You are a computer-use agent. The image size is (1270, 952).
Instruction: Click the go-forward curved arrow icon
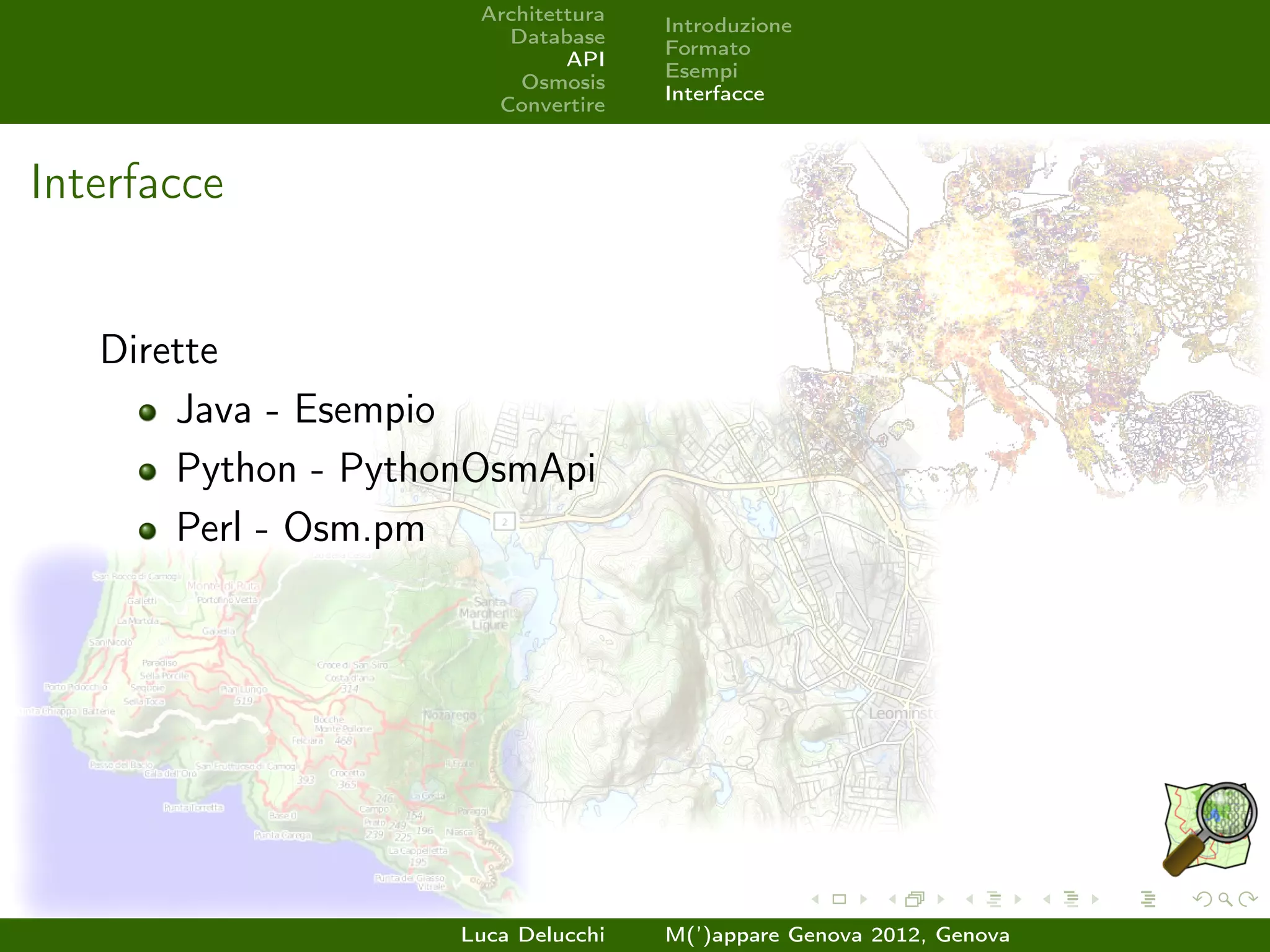pos(1248,899)
